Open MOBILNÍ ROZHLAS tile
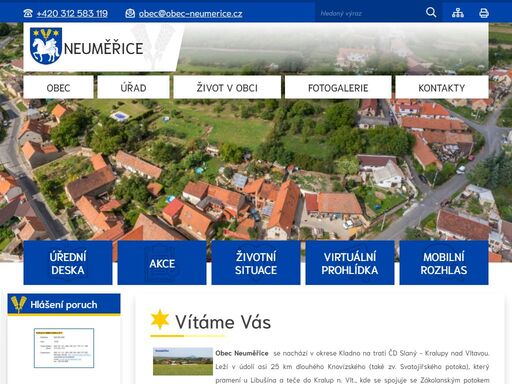The width and height of the screenshot is (512, 384). pos(444,263)
